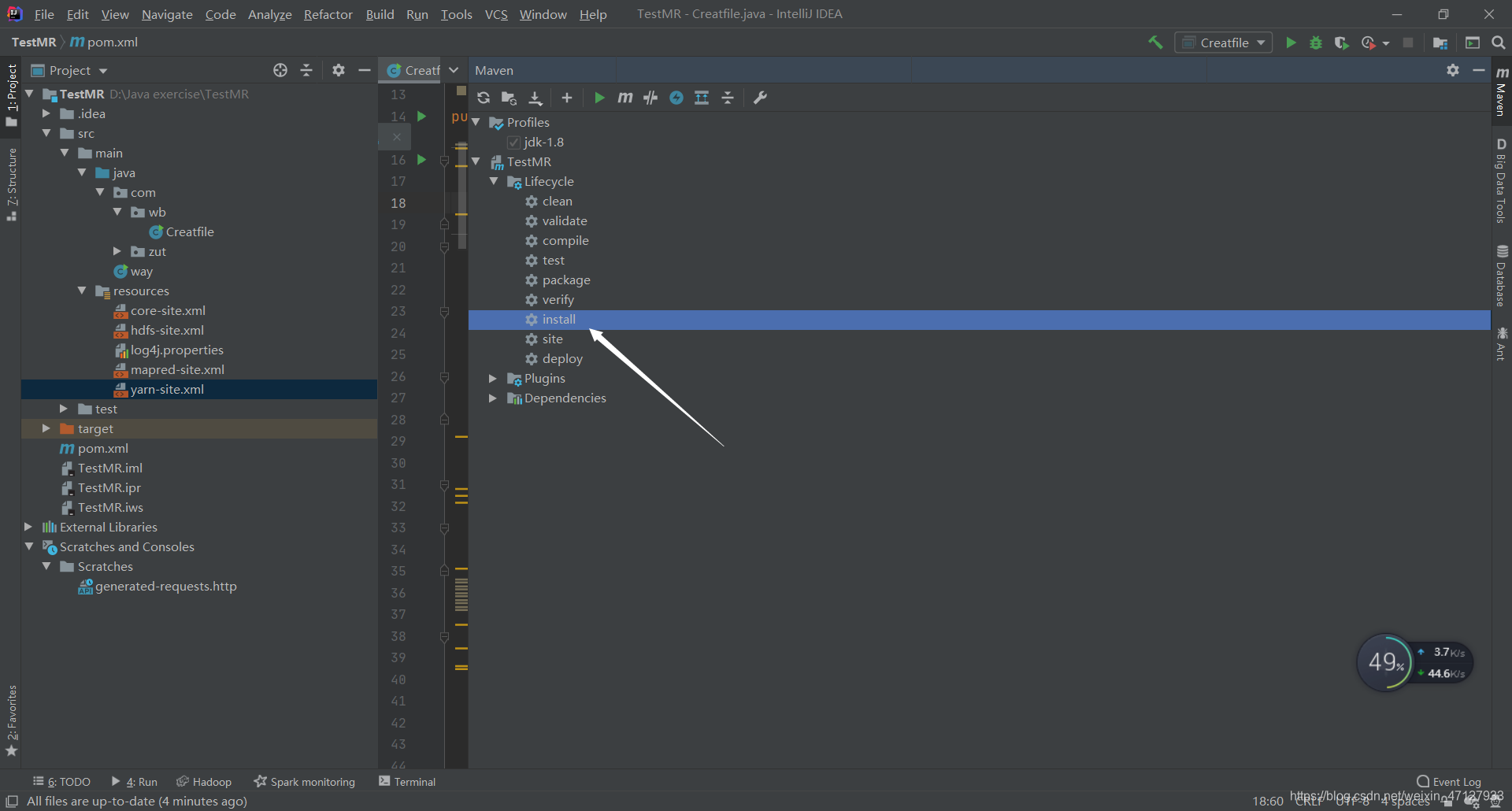
Task: Debug Creatfile with bug icon
Action: click(1316, 43)
